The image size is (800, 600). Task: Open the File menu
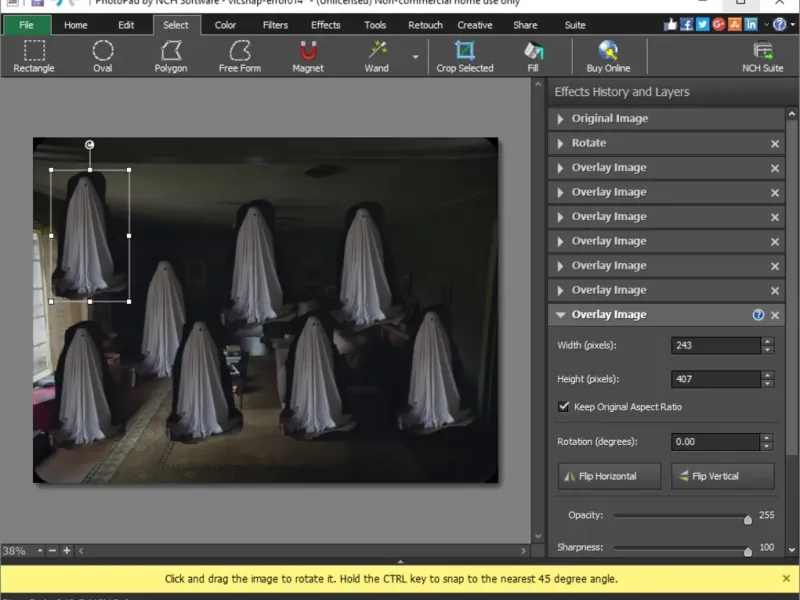[27, 25]
